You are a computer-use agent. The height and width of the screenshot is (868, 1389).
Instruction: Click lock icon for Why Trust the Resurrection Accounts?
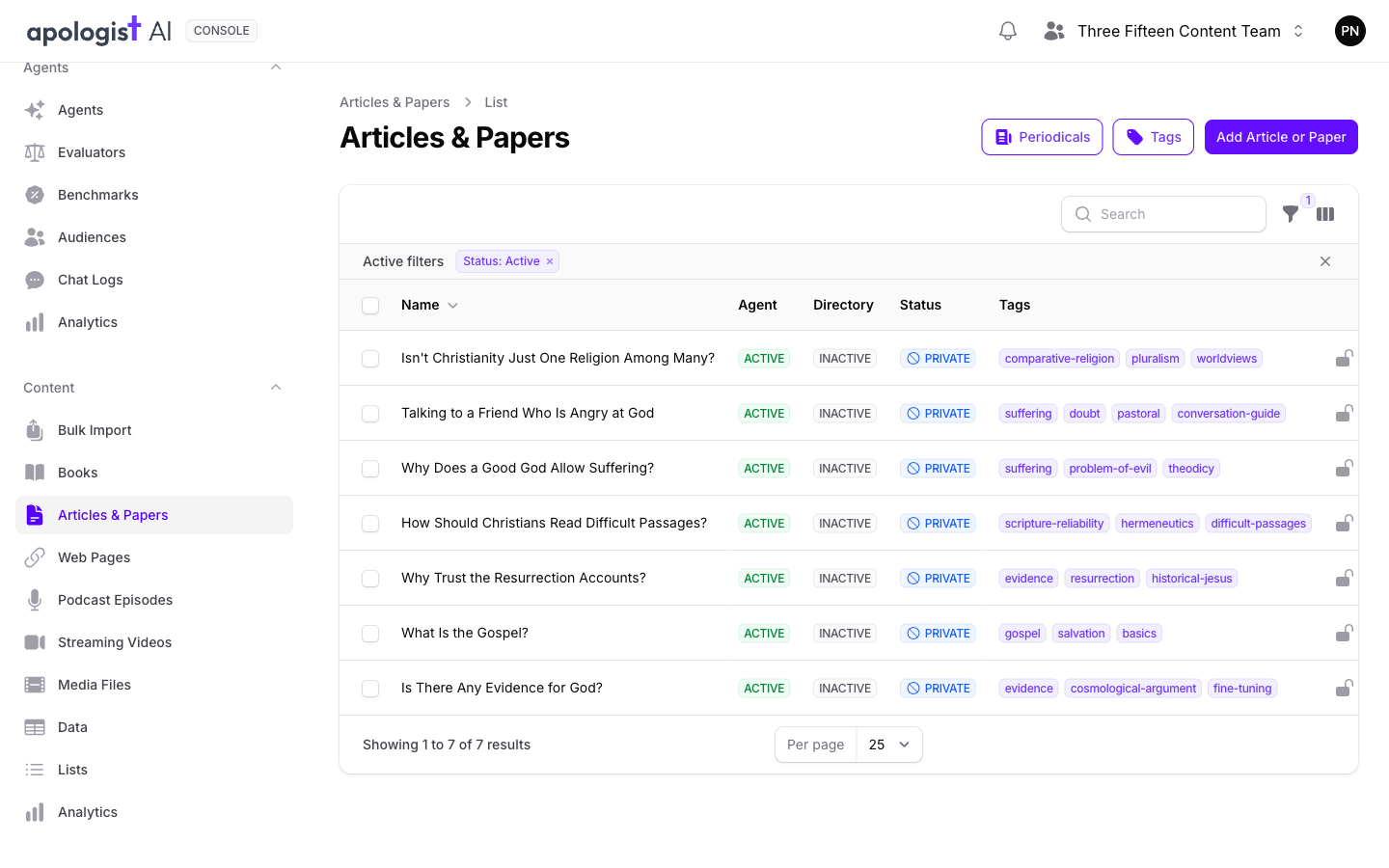point(1344,578)
